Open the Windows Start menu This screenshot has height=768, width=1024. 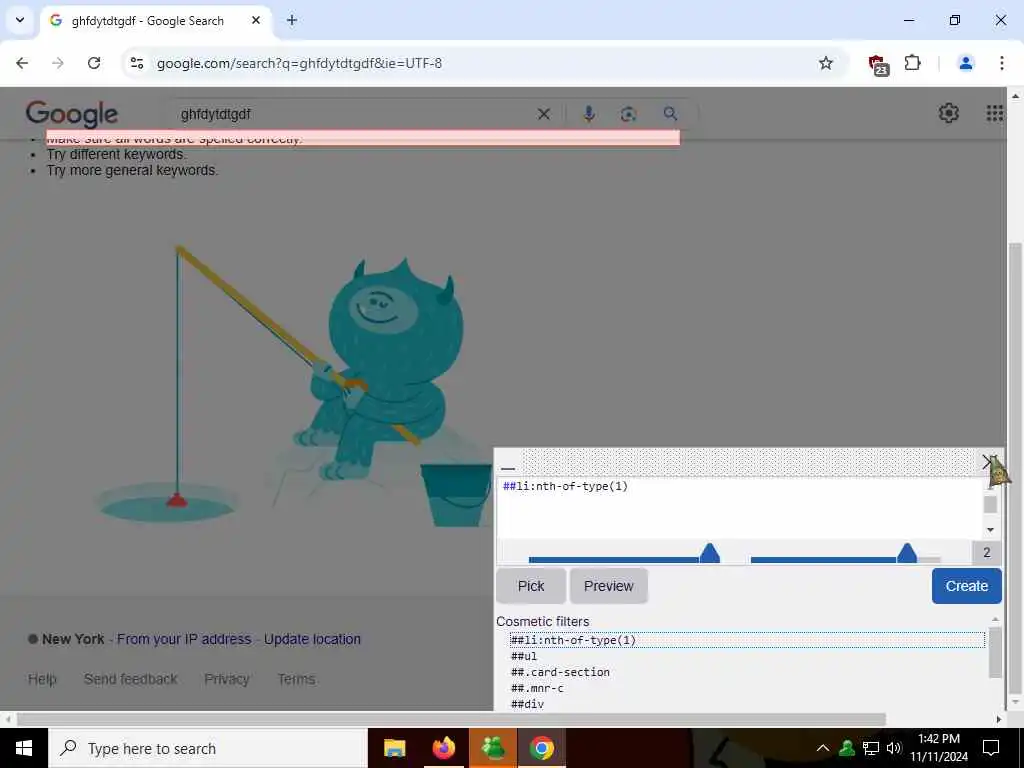24,748
